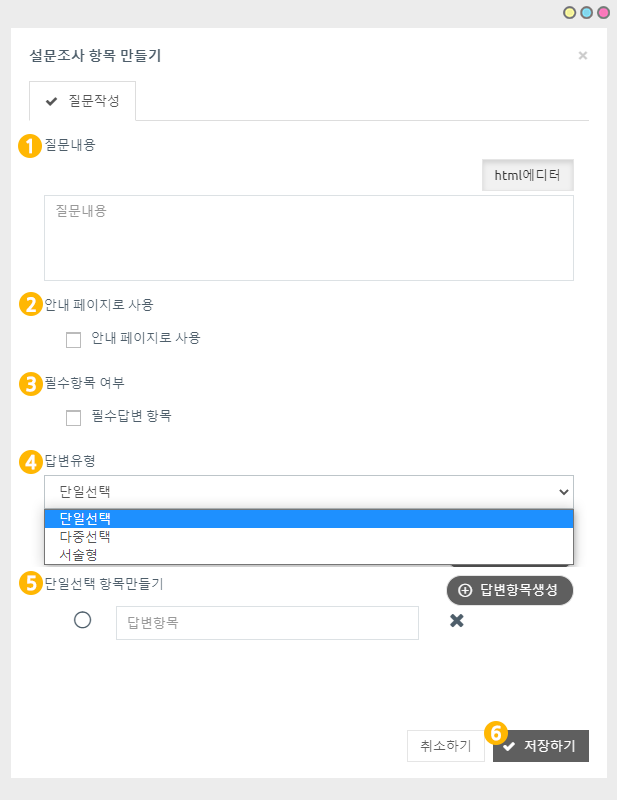This screenshot has height=800, width=617.
Task: Click into the 질문내용 text area
Action: (x=308, y=238)
